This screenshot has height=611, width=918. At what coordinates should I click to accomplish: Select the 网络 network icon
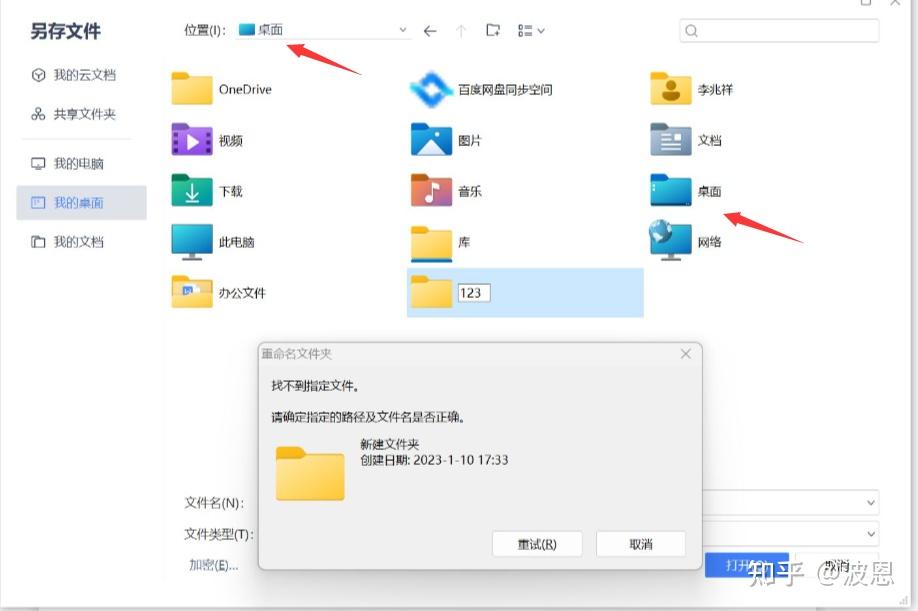tap(668, 241)
